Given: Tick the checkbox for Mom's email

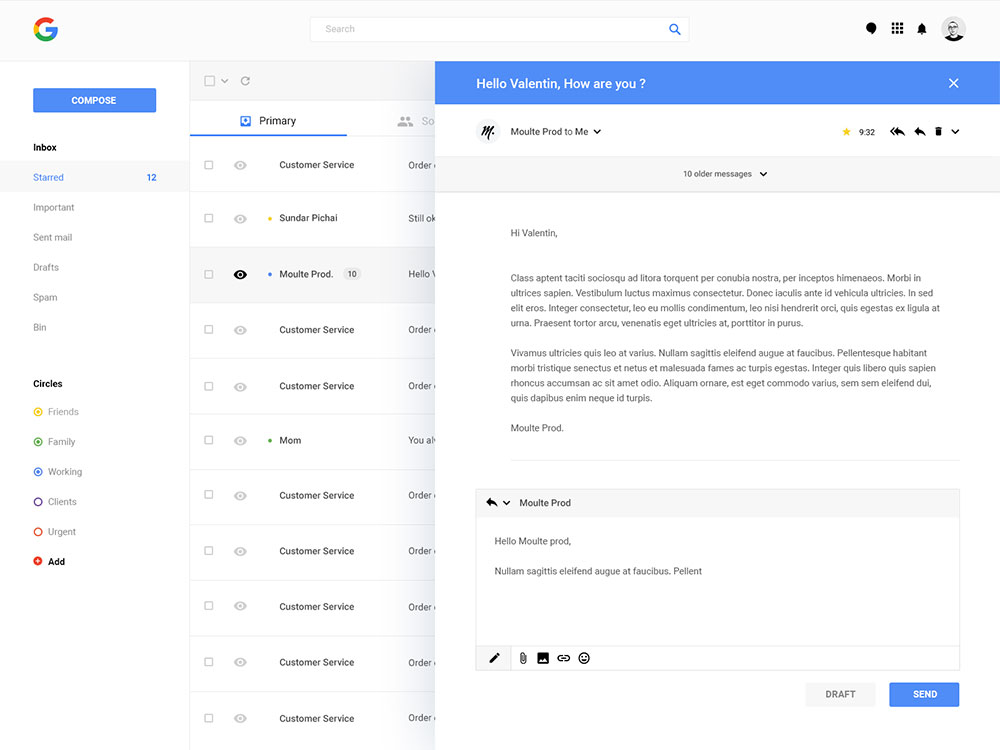Looking at the screenshot, I should tap(209, 440).
